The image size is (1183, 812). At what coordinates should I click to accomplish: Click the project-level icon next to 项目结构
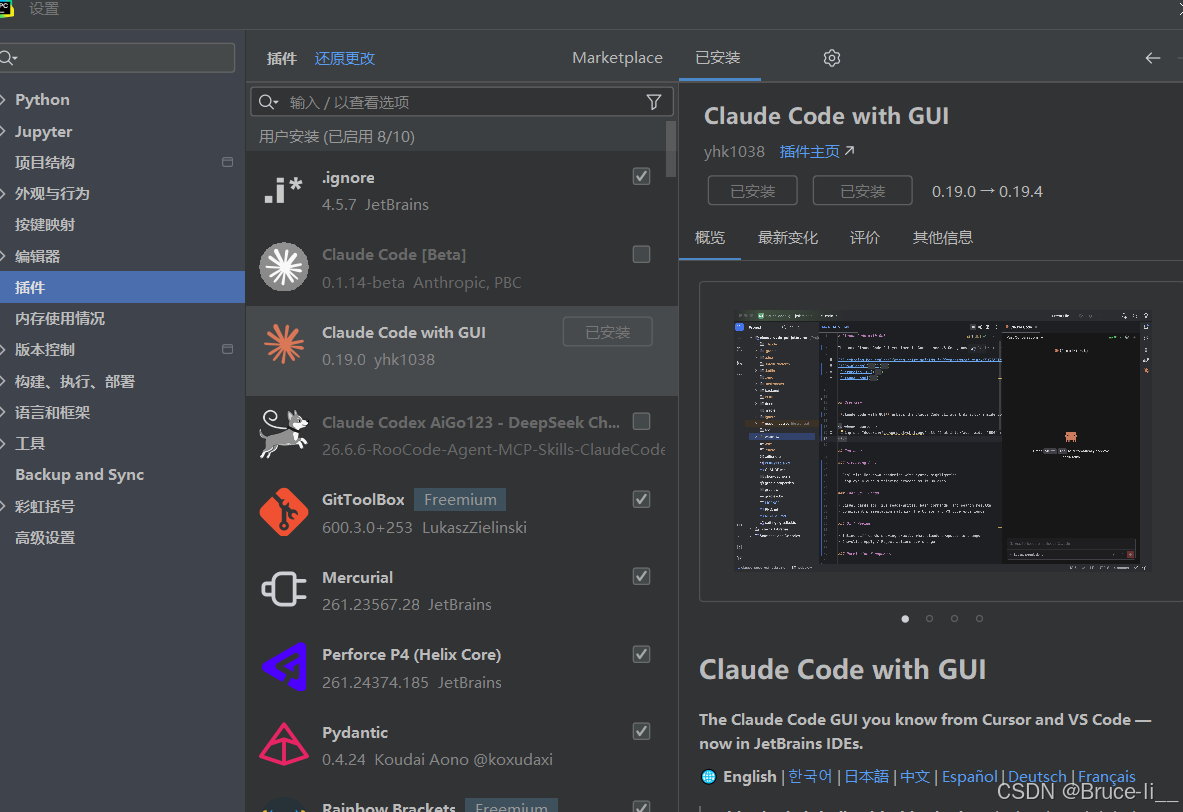(227, 162)
